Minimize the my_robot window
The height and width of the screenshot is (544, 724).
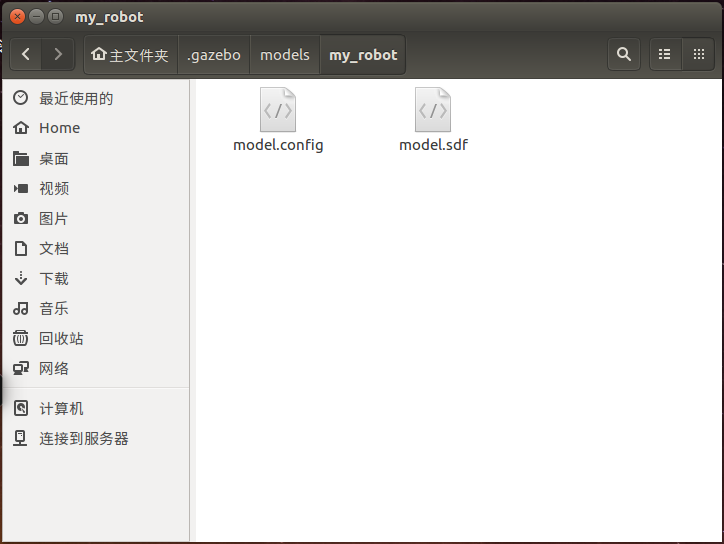point(36,17)
